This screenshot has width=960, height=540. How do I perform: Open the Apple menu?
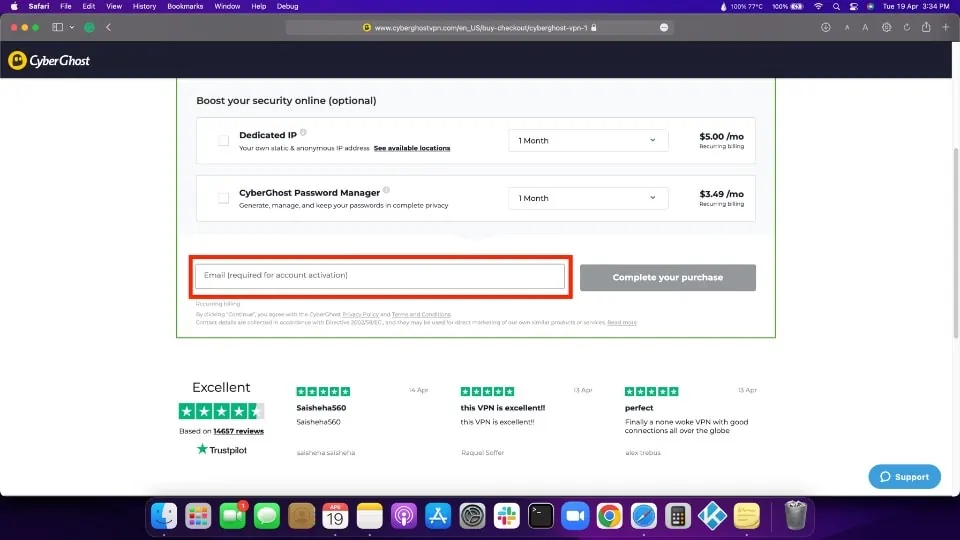pyautogui.click(x=14, y=7)
